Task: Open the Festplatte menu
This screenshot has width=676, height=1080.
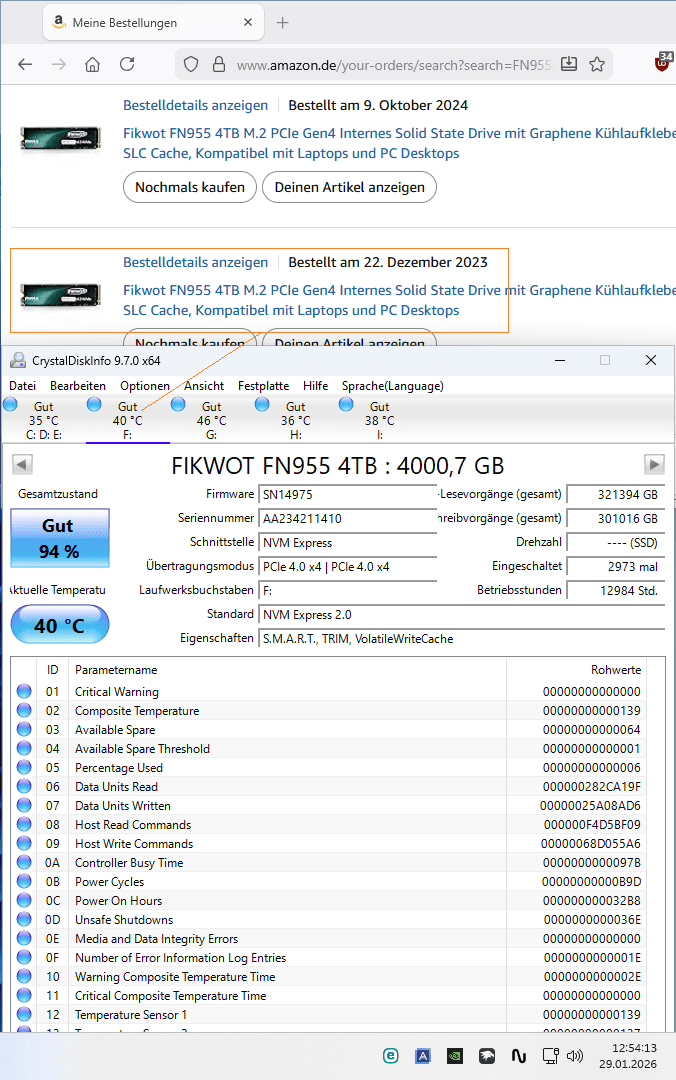Action: (263, 386)
